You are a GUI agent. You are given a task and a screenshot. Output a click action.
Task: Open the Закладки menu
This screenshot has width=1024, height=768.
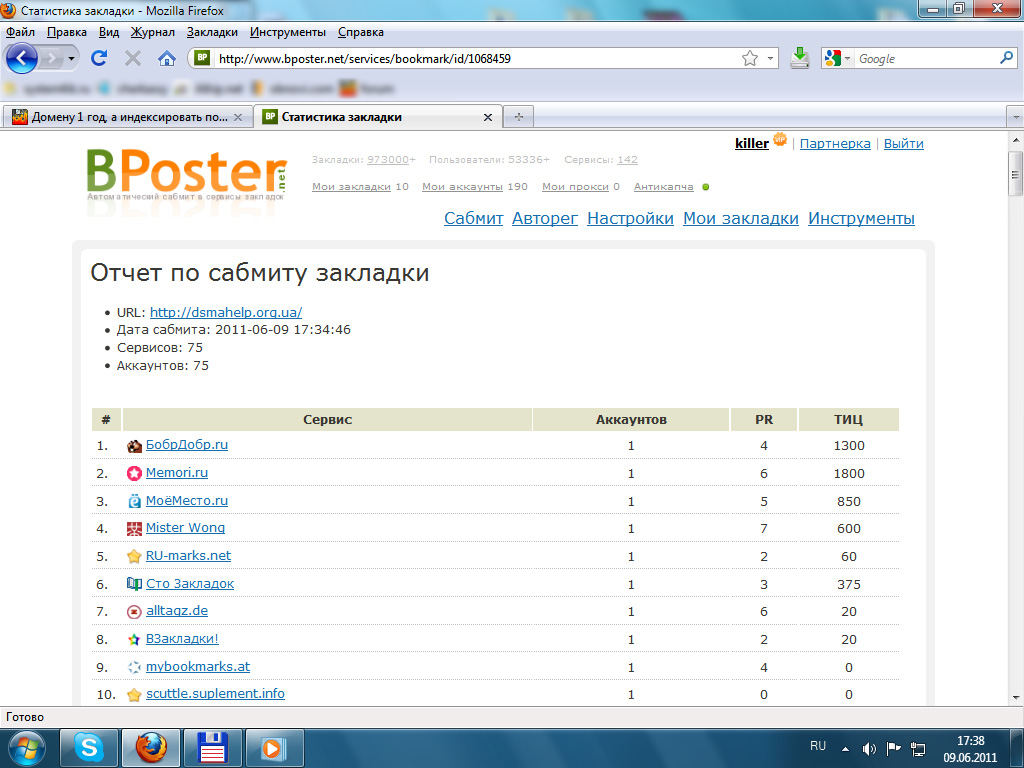[212, 32]
